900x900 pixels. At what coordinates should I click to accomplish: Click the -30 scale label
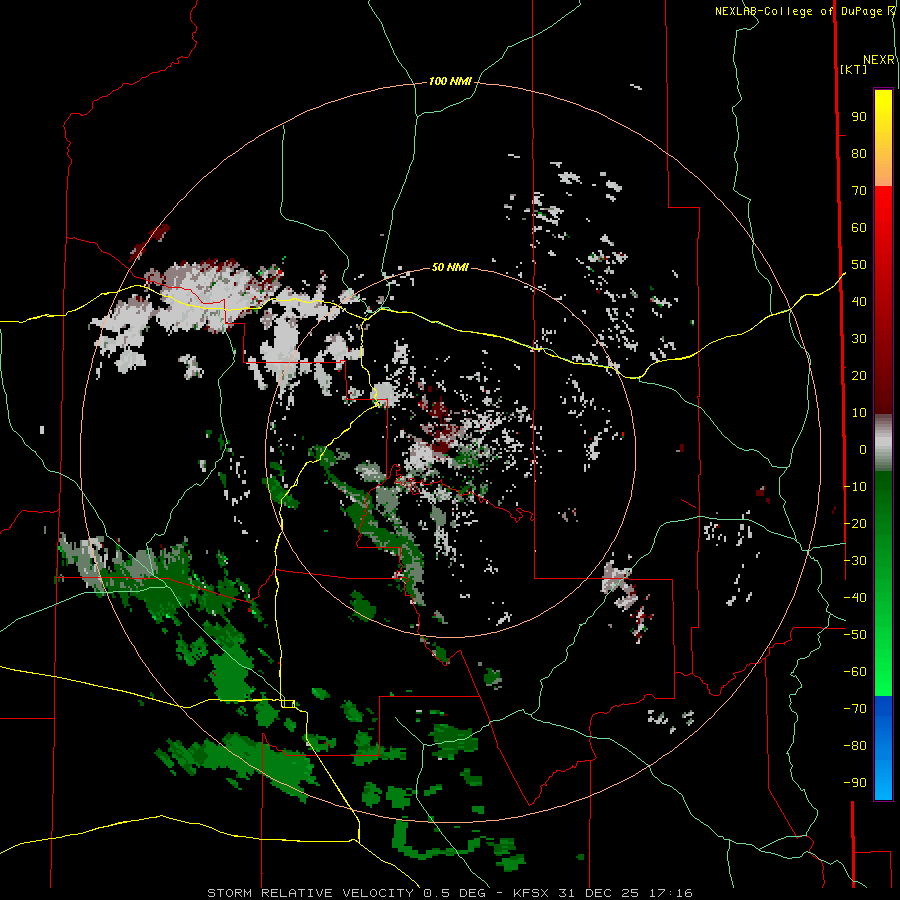855,561
